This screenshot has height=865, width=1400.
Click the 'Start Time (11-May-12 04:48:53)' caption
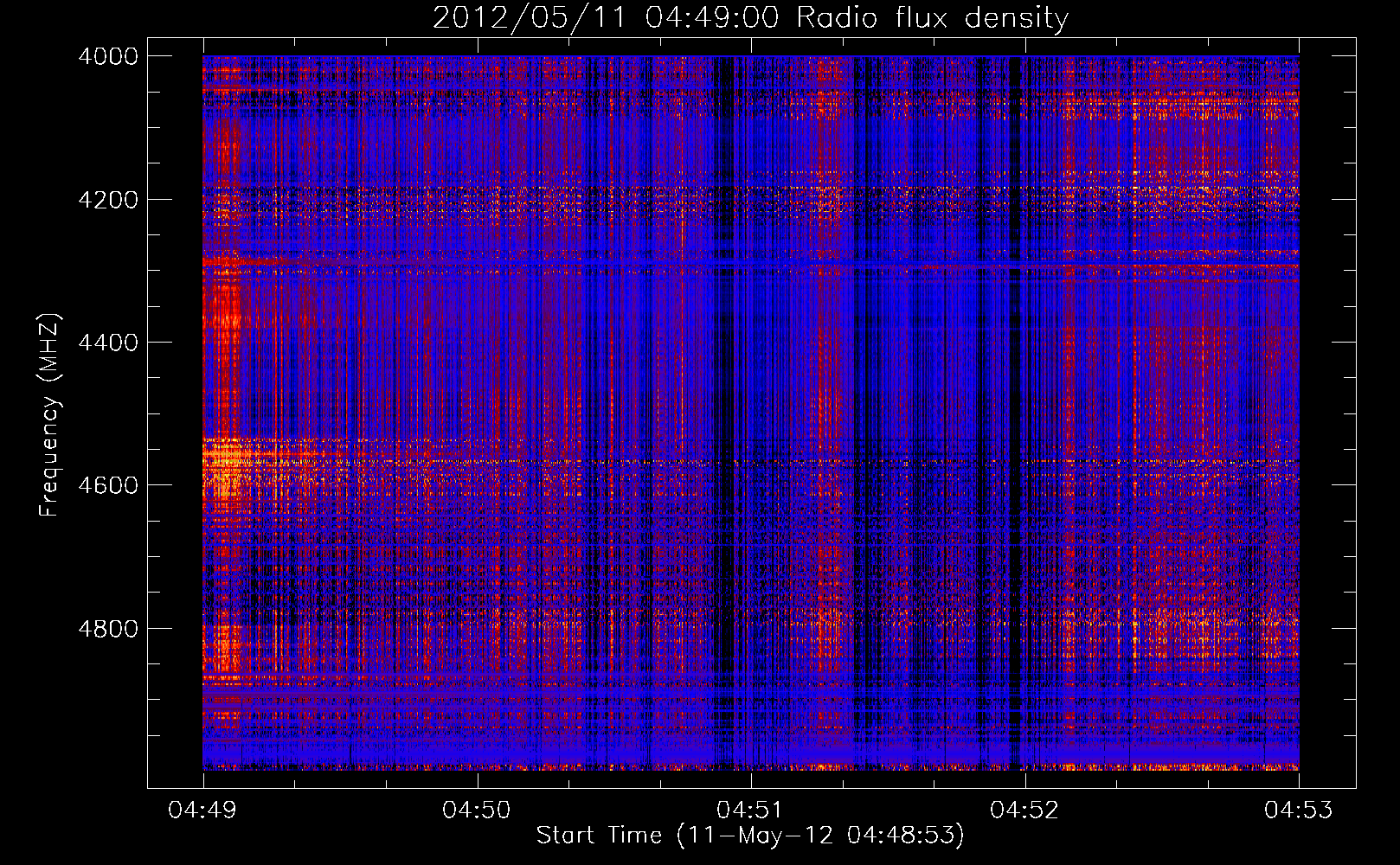coord(750,836)
